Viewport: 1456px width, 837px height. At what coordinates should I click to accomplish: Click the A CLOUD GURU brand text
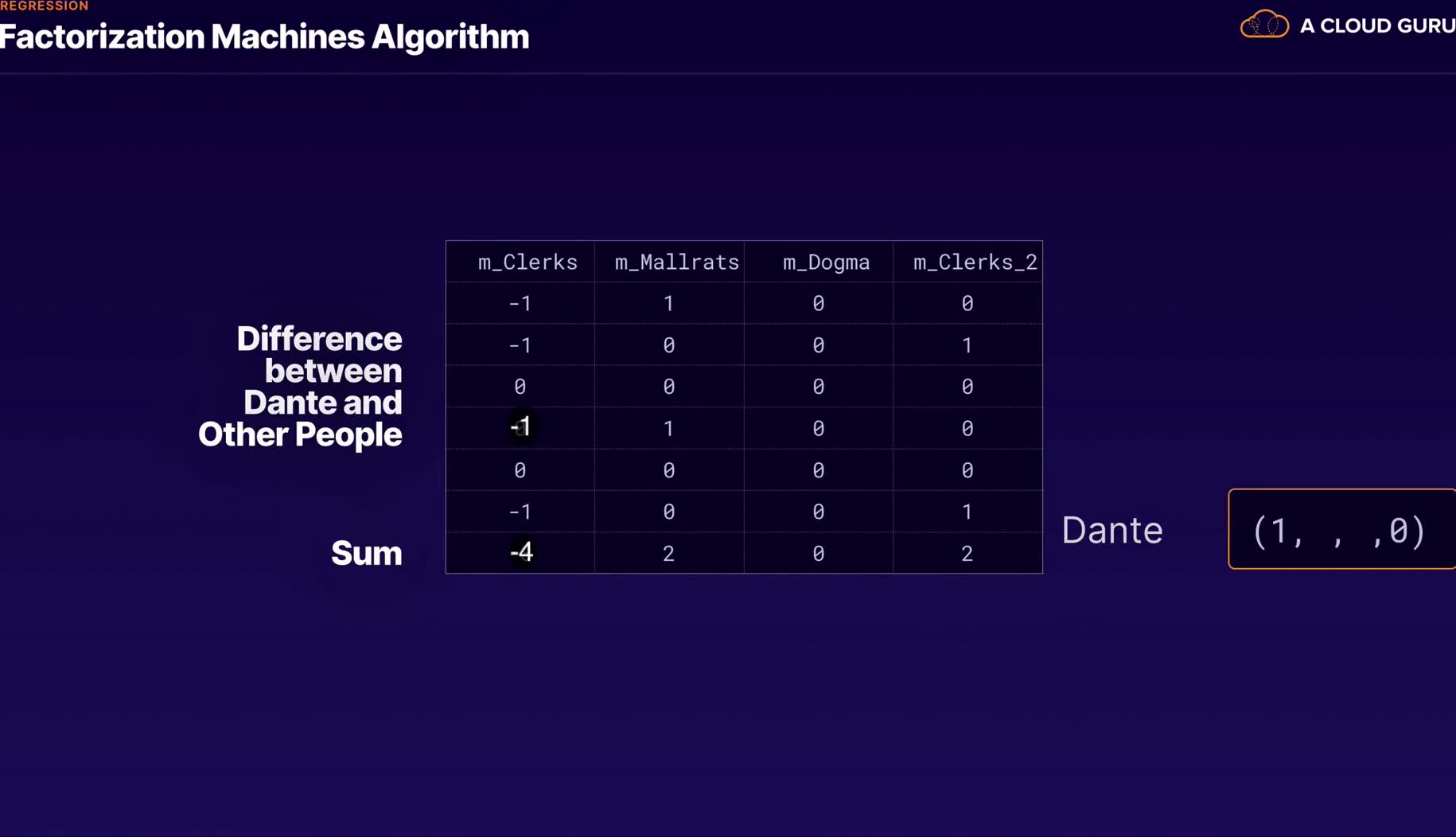(1376, 26)
